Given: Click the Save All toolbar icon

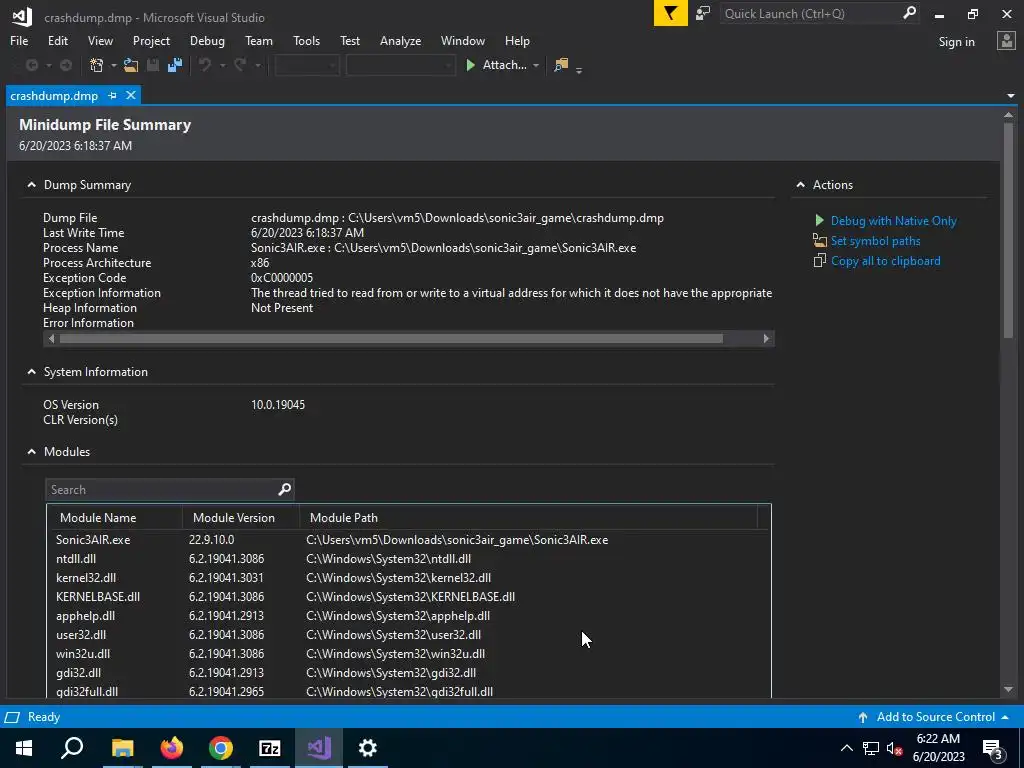Looking at the screenshot, I should tap(174, 65).
